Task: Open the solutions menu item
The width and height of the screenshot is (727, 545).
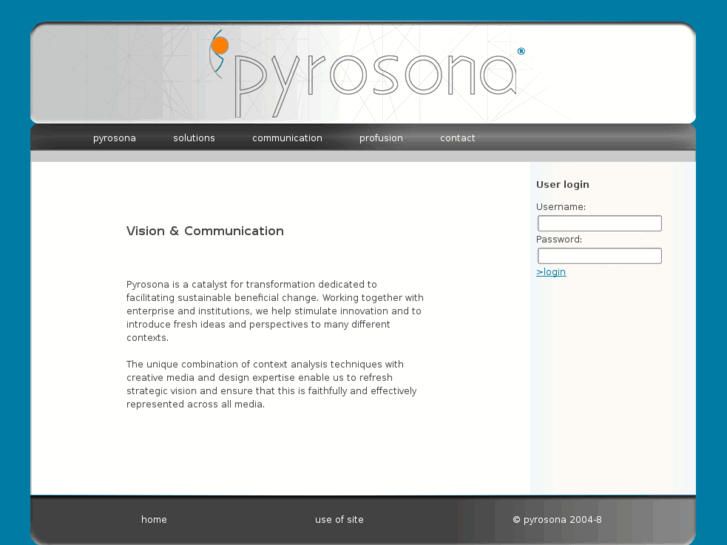Action: pyautogui.click(x=194, y=138)
